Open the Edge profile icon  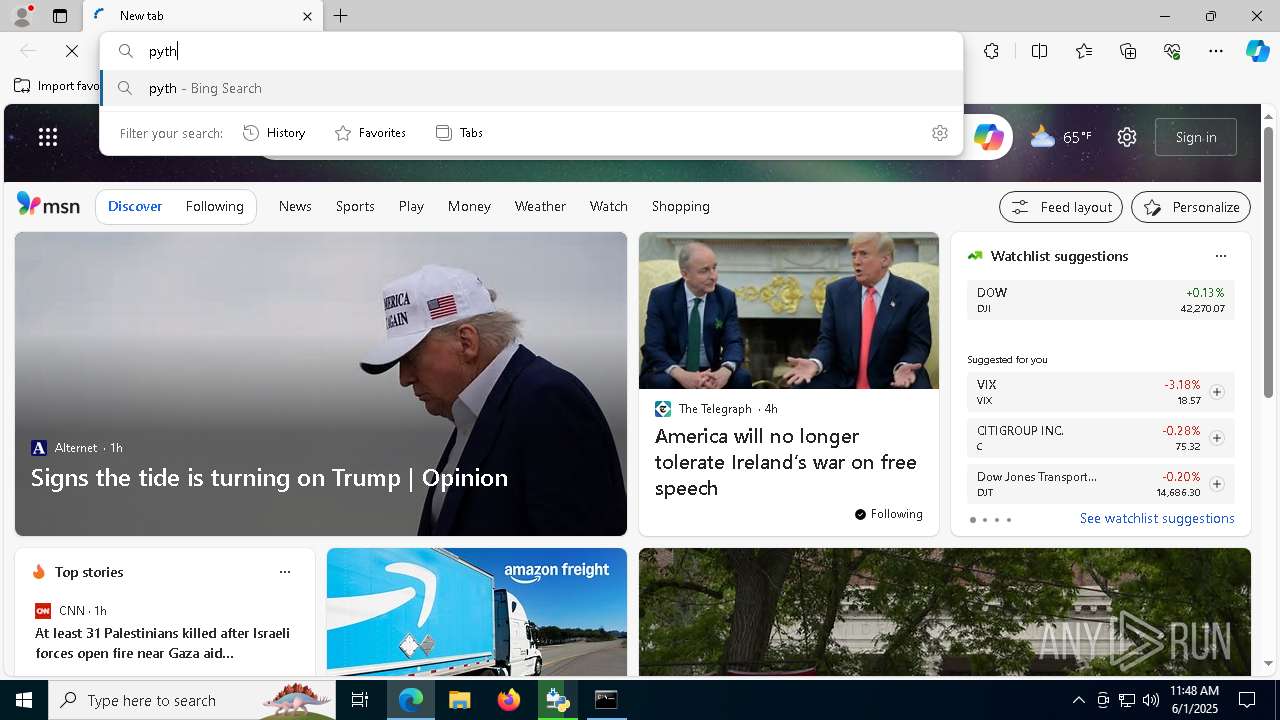point(21,16)
